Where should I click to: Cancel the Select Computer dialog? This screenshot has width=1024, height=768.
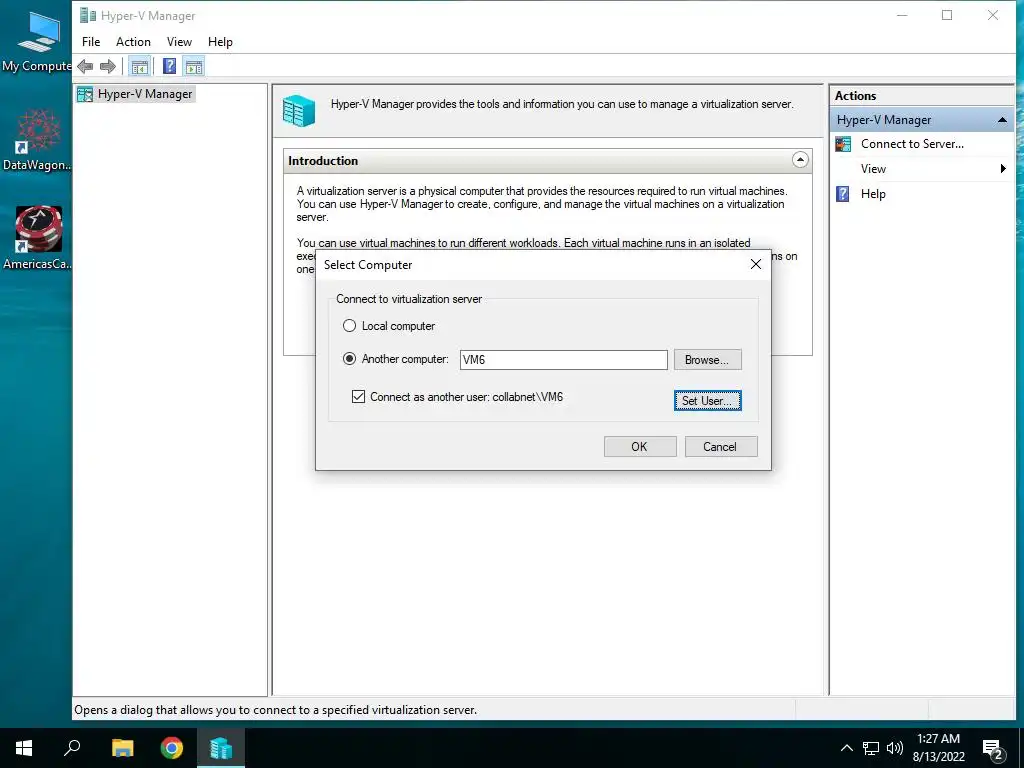(720, 447)
